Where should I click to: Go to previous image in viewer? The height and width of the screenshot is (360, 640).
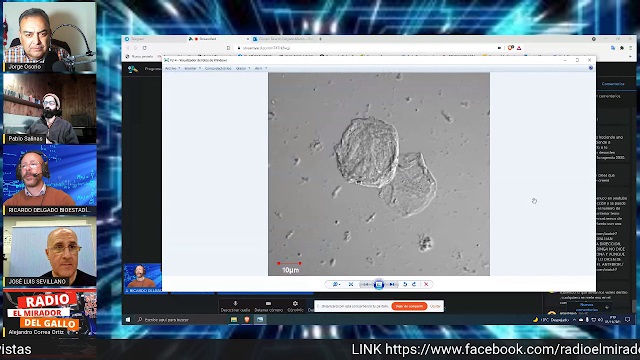click(x=366, y=284)
